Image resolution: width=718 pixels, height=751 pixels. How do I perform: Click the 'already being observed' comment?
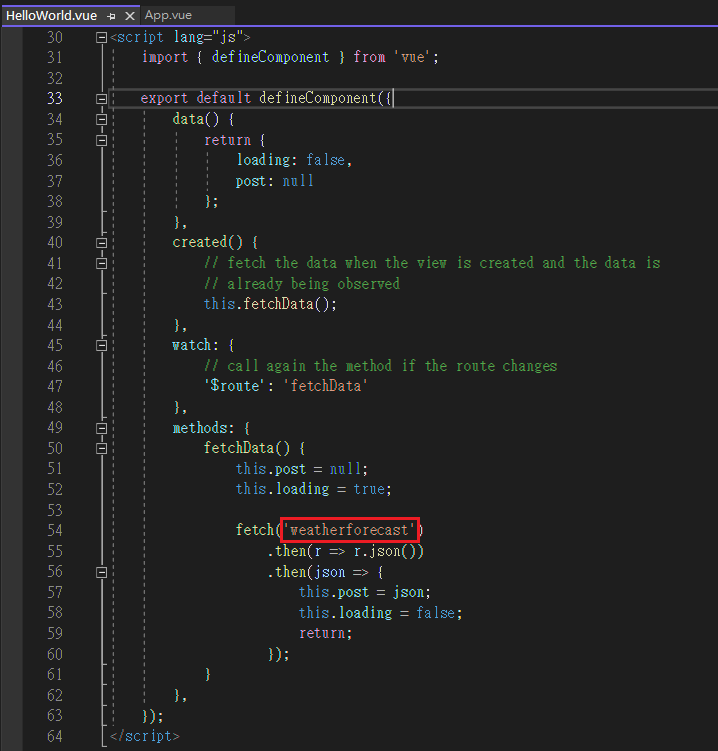(x=302, y=284)
